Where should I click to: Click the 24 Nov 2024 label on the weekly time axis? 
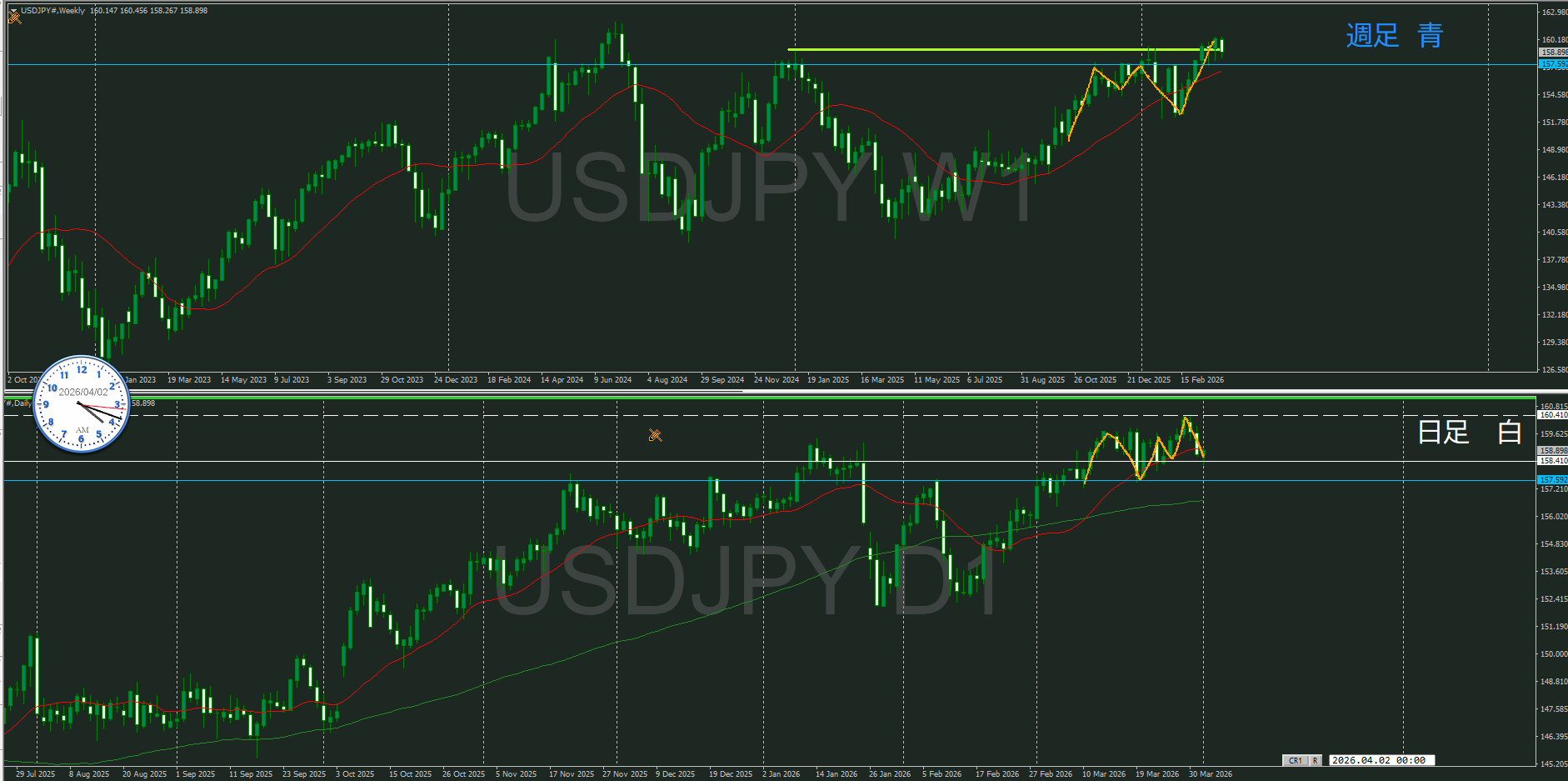click(x=776, y=380)
